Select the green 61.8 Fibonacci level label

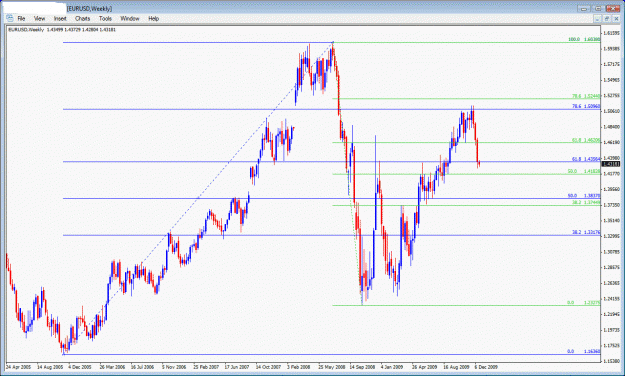click(x=586, y=140)
